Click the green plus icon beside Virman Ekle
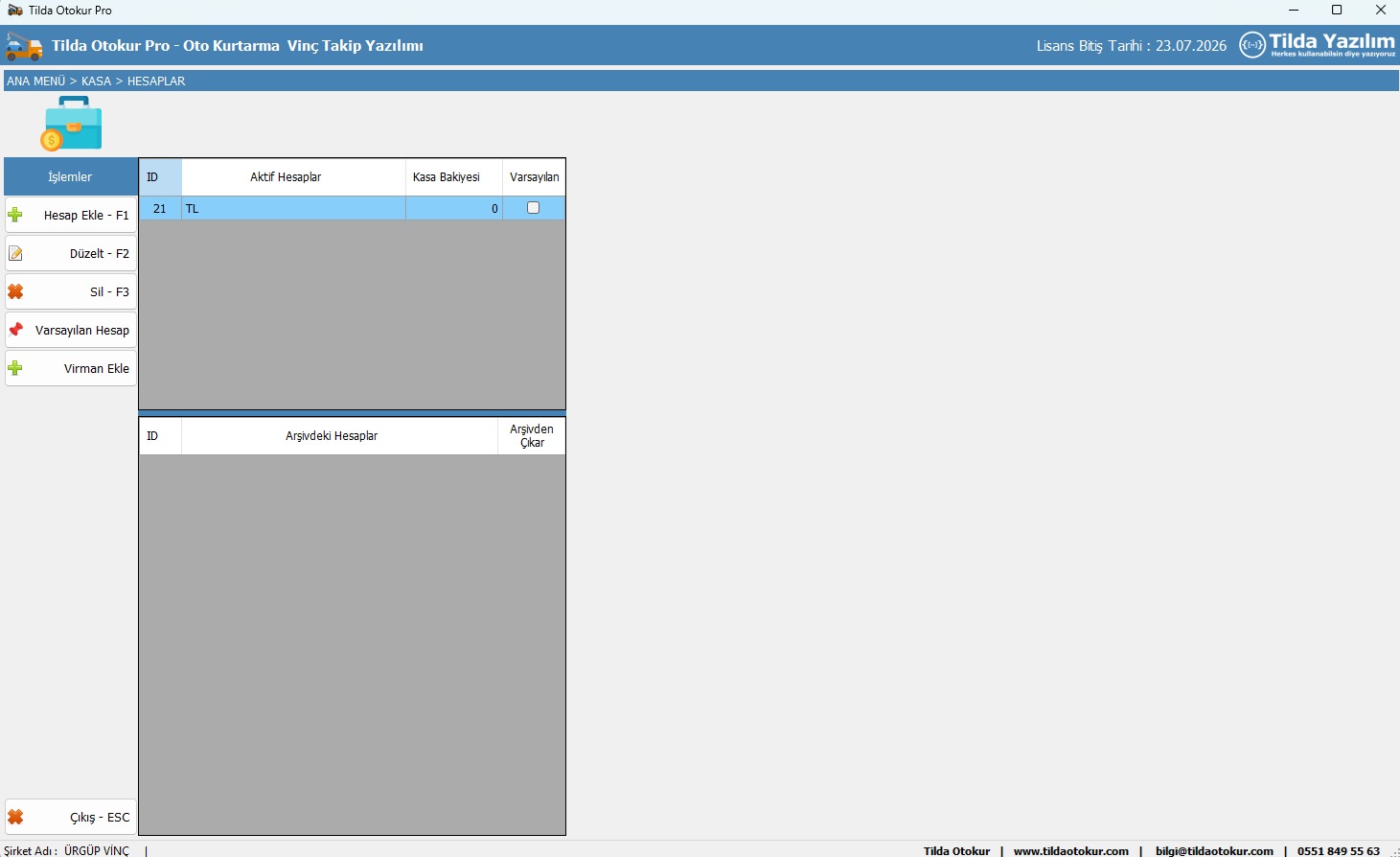The height and width of the screenshot is (857, 1400). pos(15,368)
